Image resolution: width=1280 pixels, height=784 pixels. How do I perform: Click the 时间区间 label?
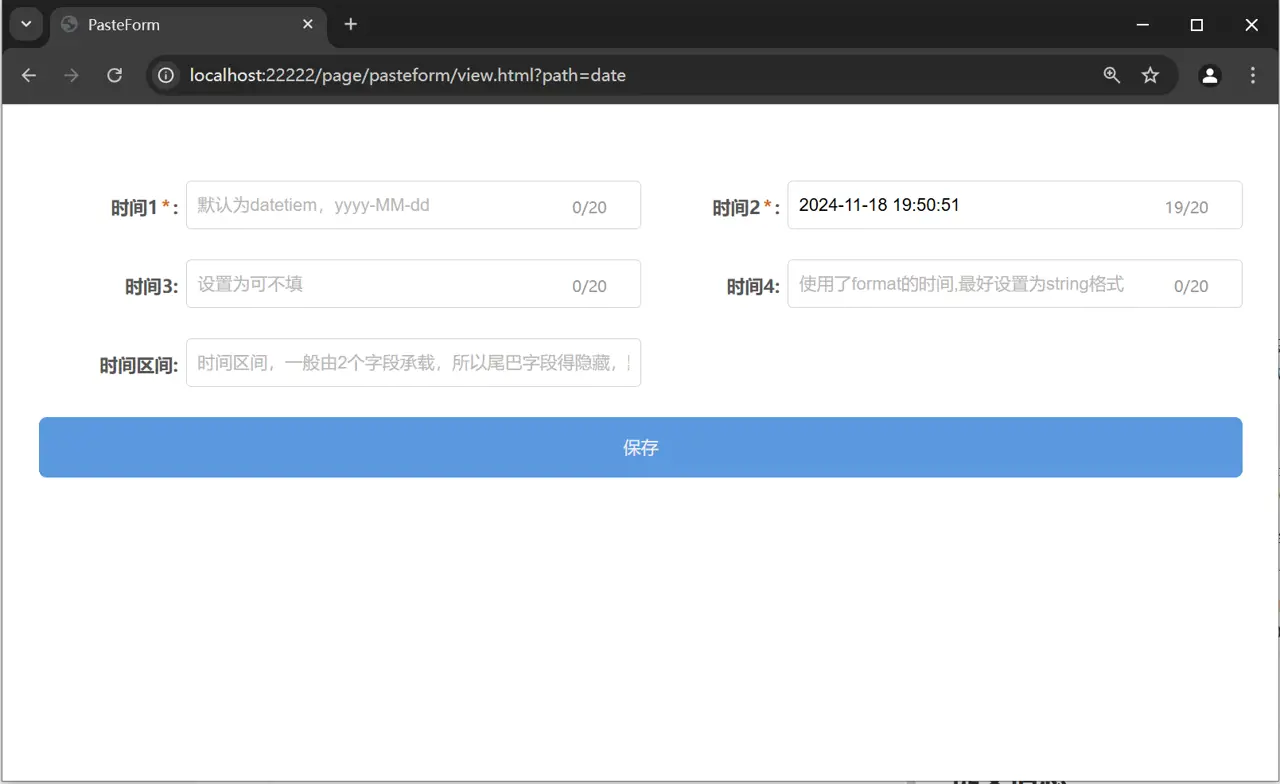(138, 366)
